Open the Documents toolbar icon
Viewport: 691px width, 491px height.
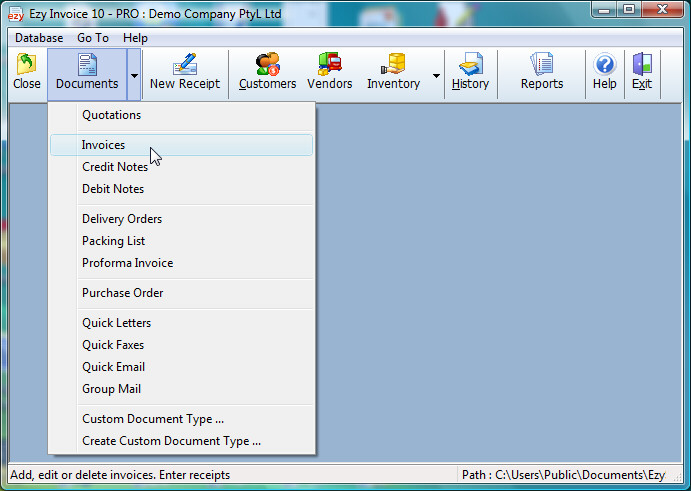[x=87, y=64]
